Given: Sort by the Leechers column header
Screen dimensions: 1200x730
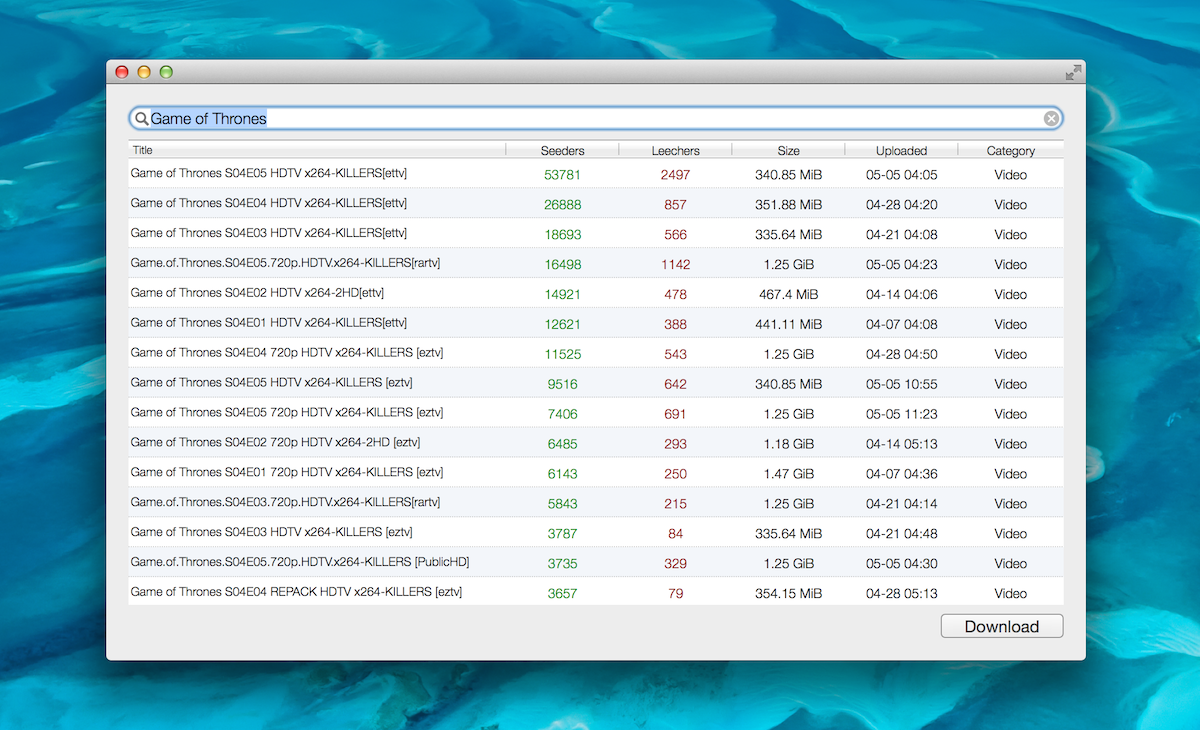Looking at the screenshot, I should pos(676,151).
